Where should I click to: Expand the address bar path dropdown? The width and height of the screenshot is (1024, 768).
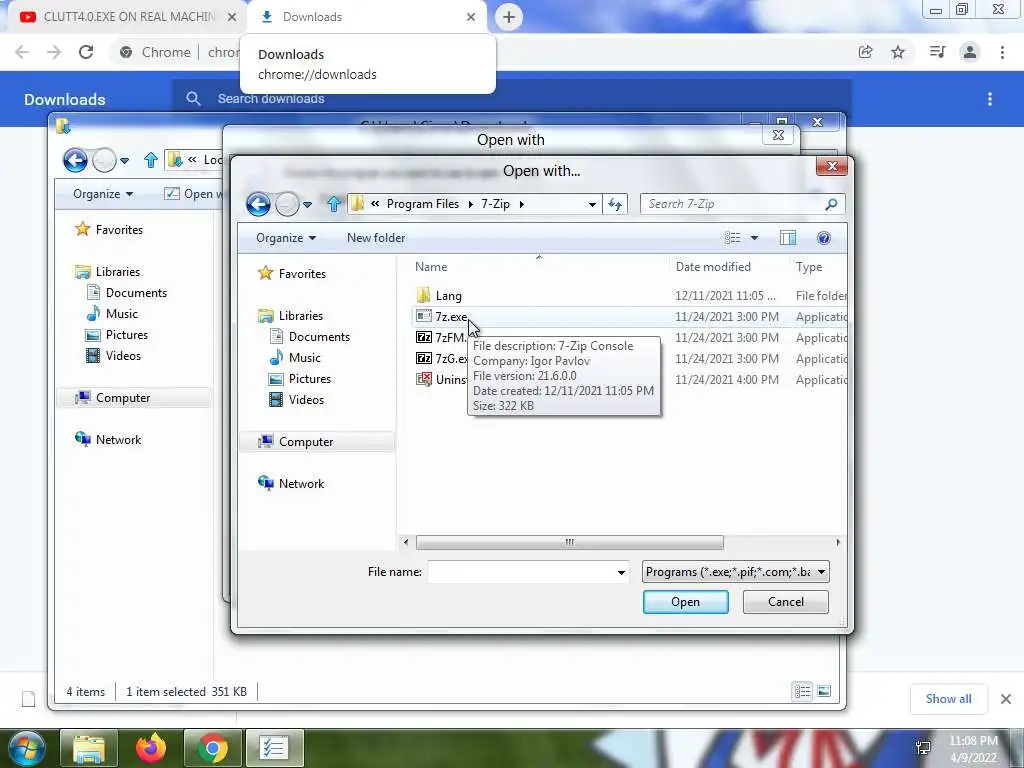point(592,204)
